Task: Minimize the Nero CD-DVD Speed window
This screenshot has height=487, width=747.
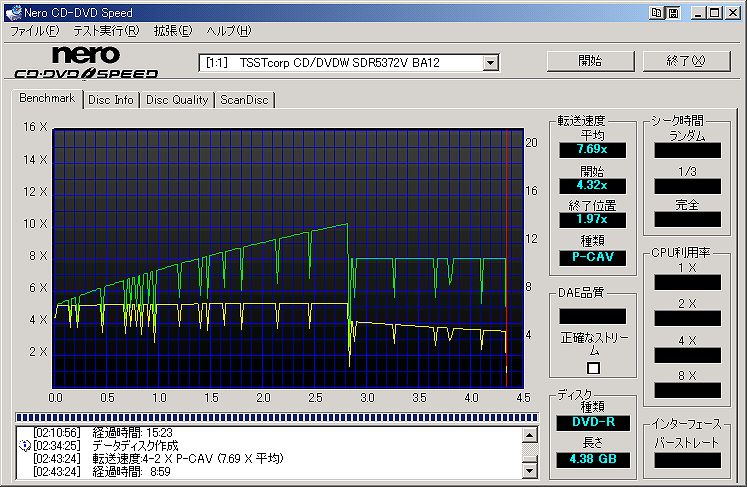Action: [698, 13]
